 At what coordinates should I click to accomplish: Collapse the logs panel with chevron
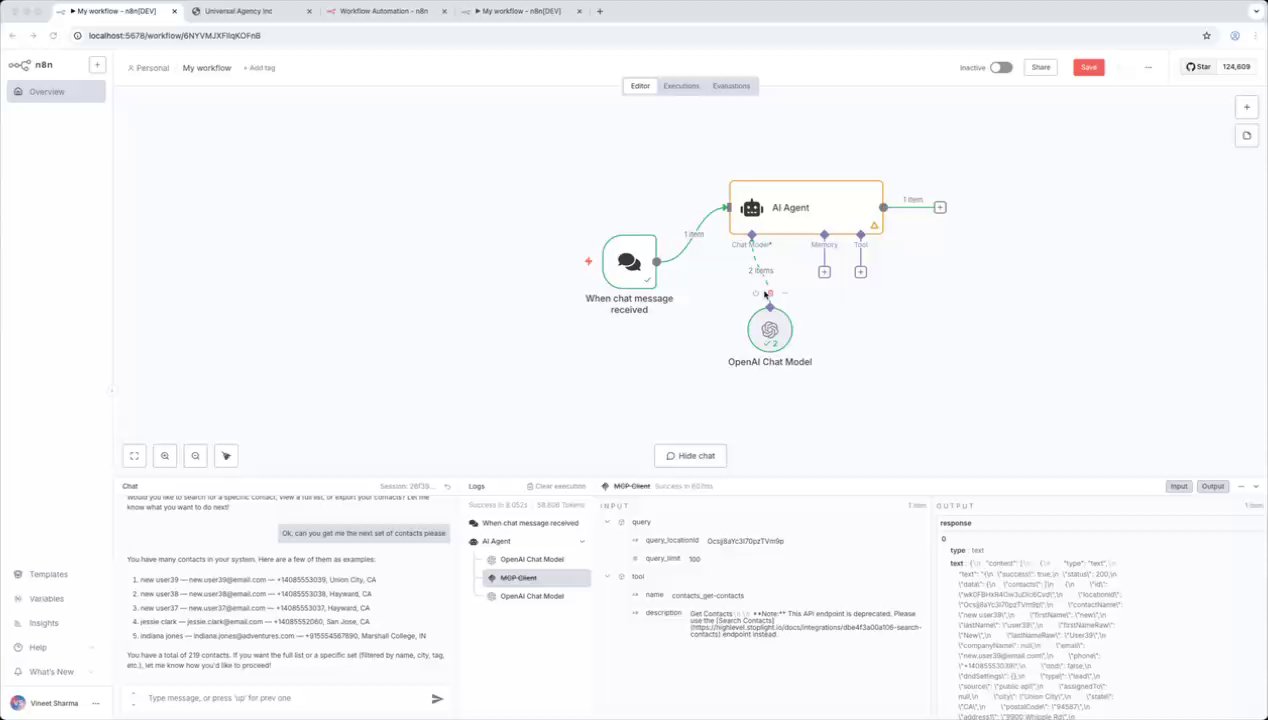point(1255,487)
